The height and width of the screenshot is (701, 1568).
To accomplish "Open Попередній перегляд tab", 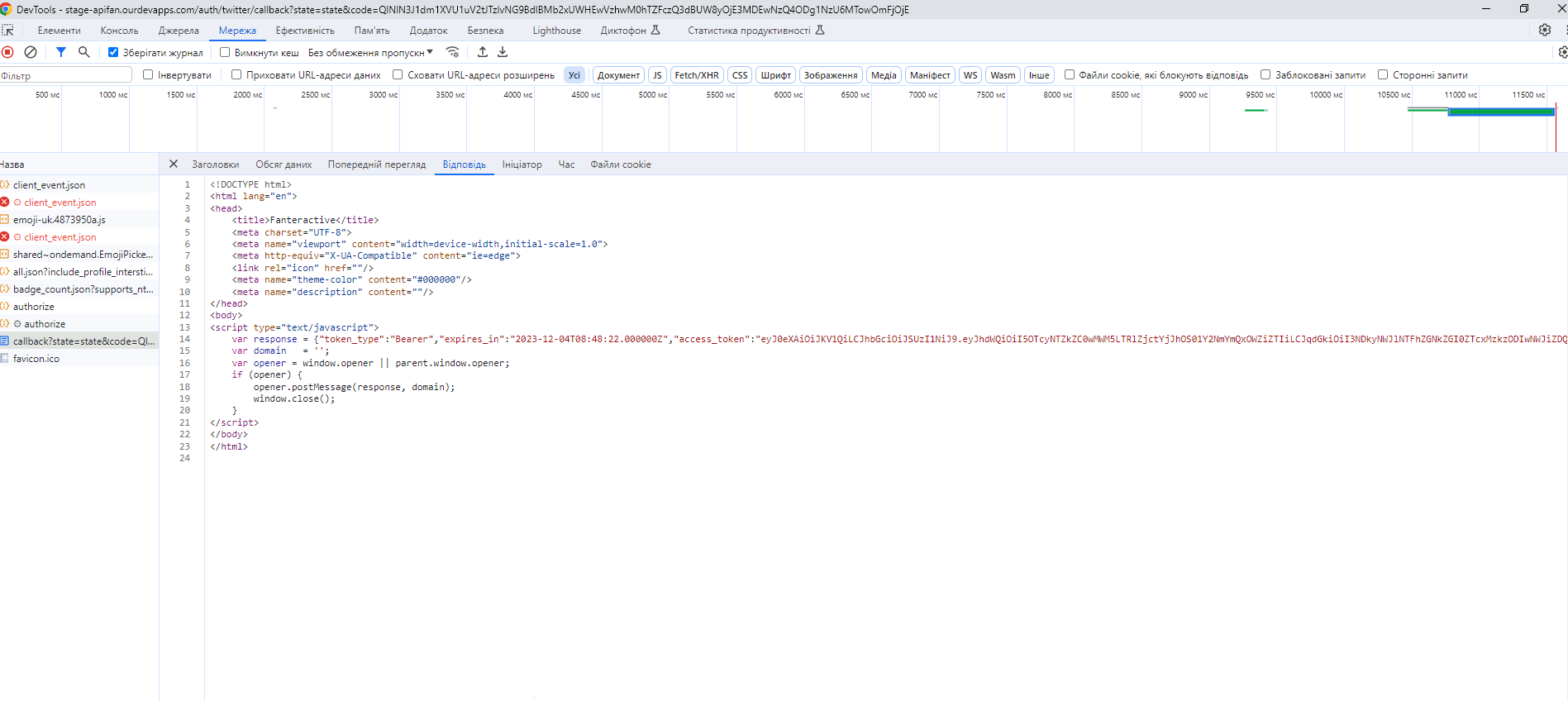I will coord(377,165).
